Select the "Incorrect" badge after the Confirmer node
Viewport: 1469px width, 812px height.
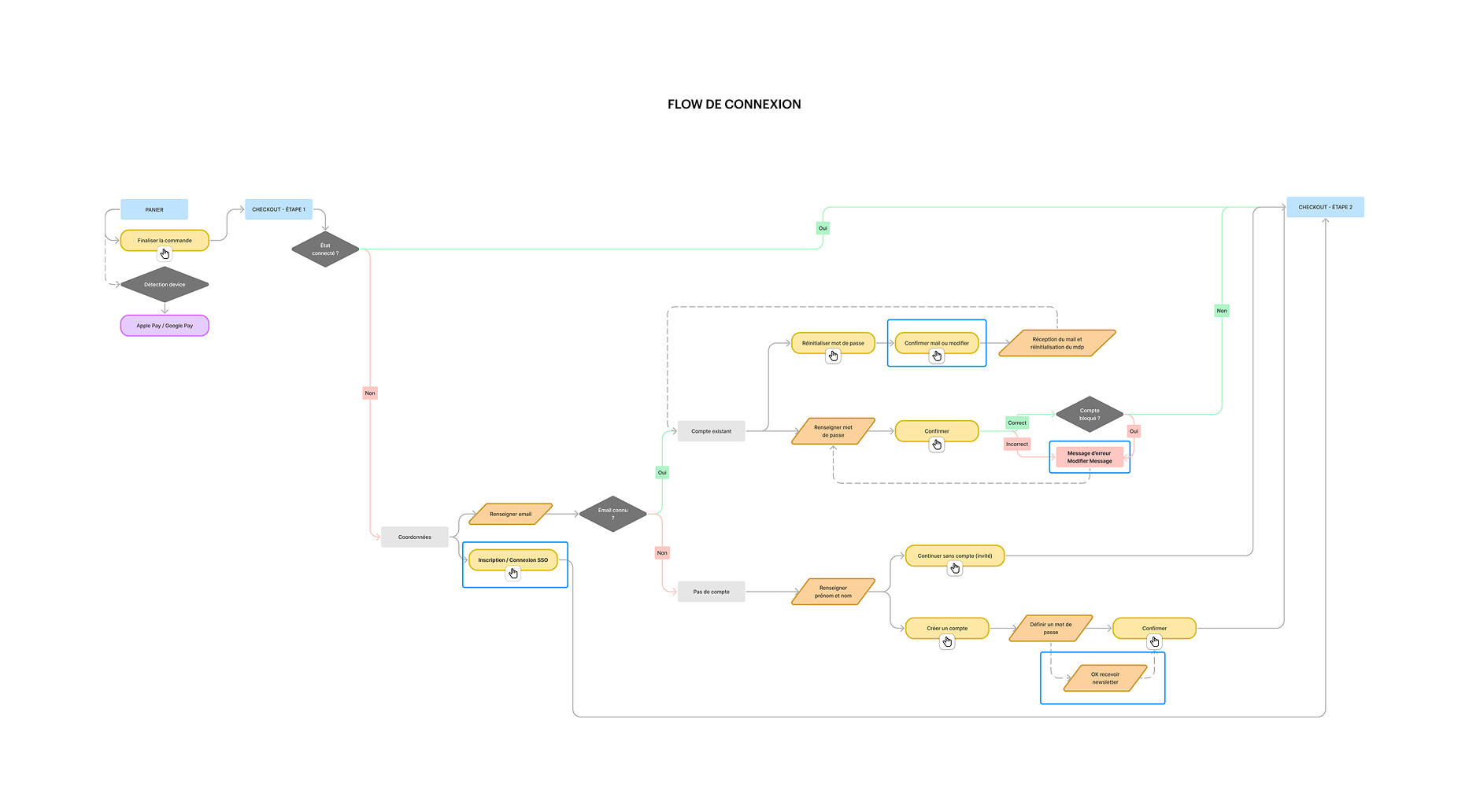(1017, 444)
